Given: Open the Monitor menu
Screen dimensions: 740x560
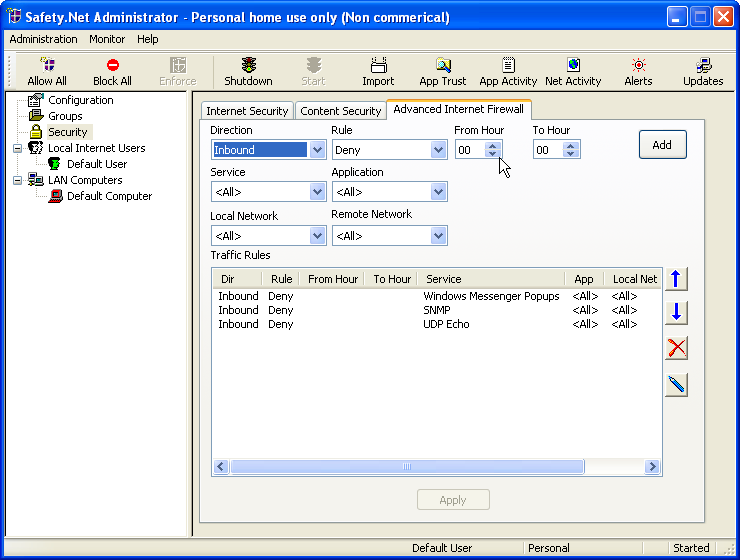Looking at the screenshot, I should click(x=107, y=39).
